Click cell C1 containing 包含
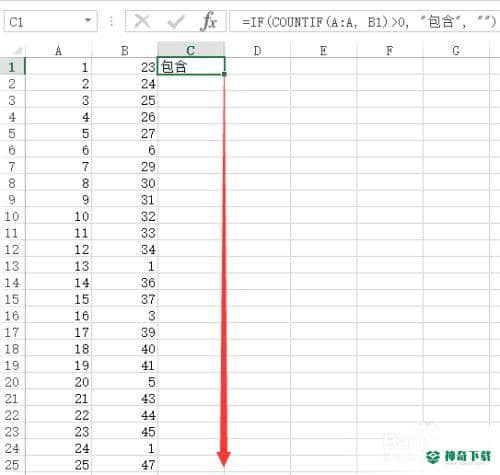Image resolution: width=500 pixels, height=475 pixels. coord(191,66)
